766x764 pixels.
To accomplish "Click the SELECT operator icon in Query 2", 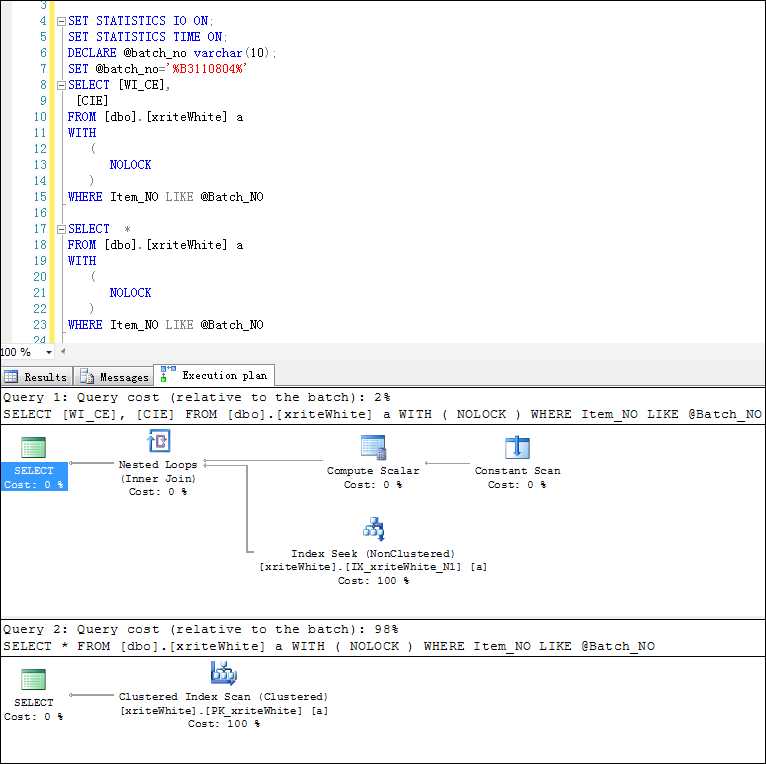I will pos(34,679).
